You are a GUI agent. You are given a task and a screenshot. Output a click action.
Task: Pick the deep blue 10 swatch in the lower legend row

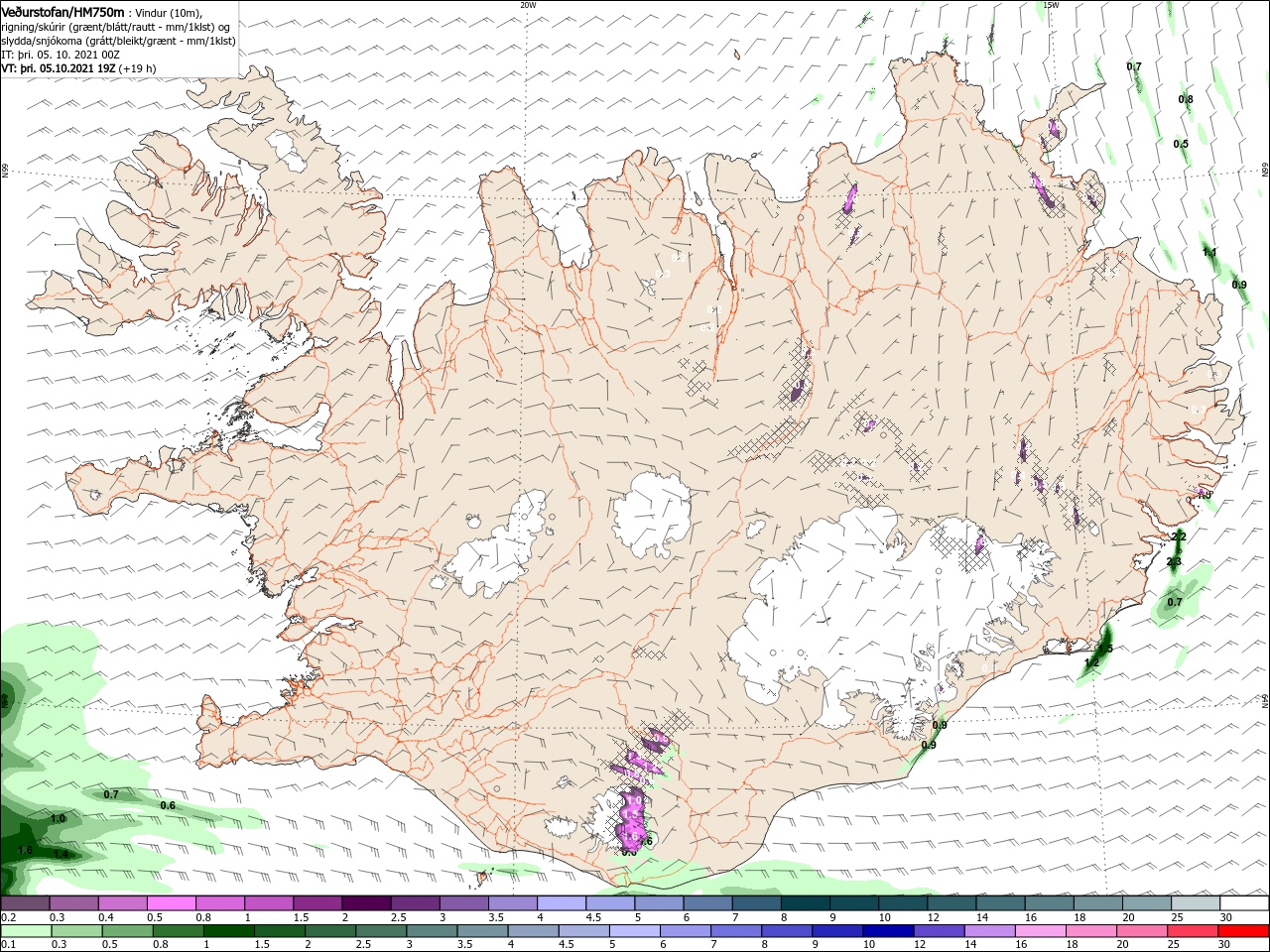click(x=887, y=931)
